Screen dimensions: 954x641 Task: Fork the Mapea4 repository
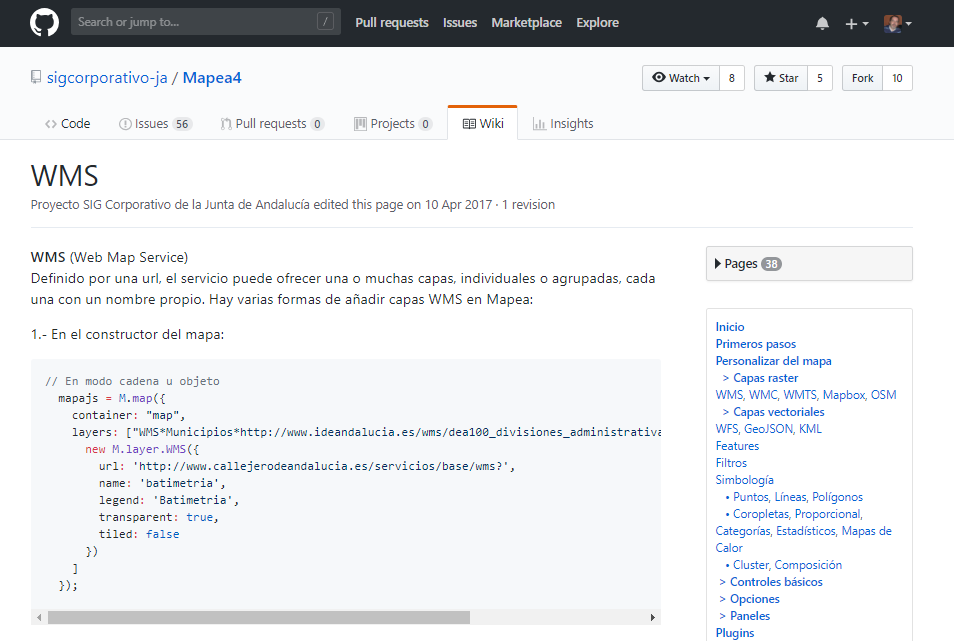862,77
